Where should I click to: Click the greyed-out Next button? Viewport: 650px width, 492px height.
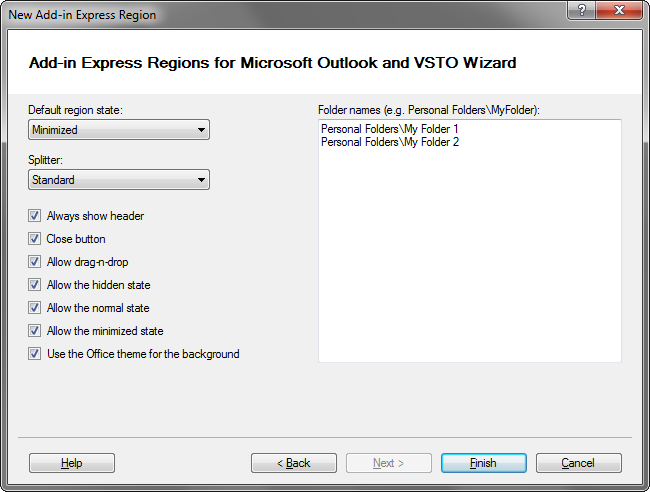click(x=388, y=463)
